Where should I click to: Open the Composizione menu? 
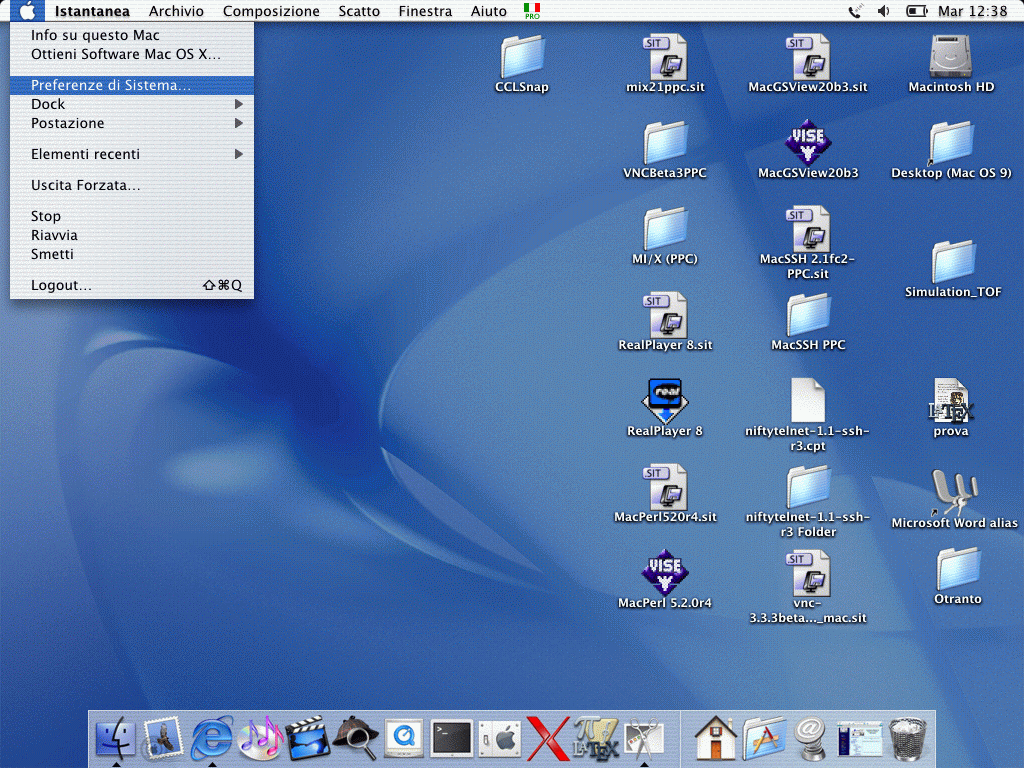(271, 11)
